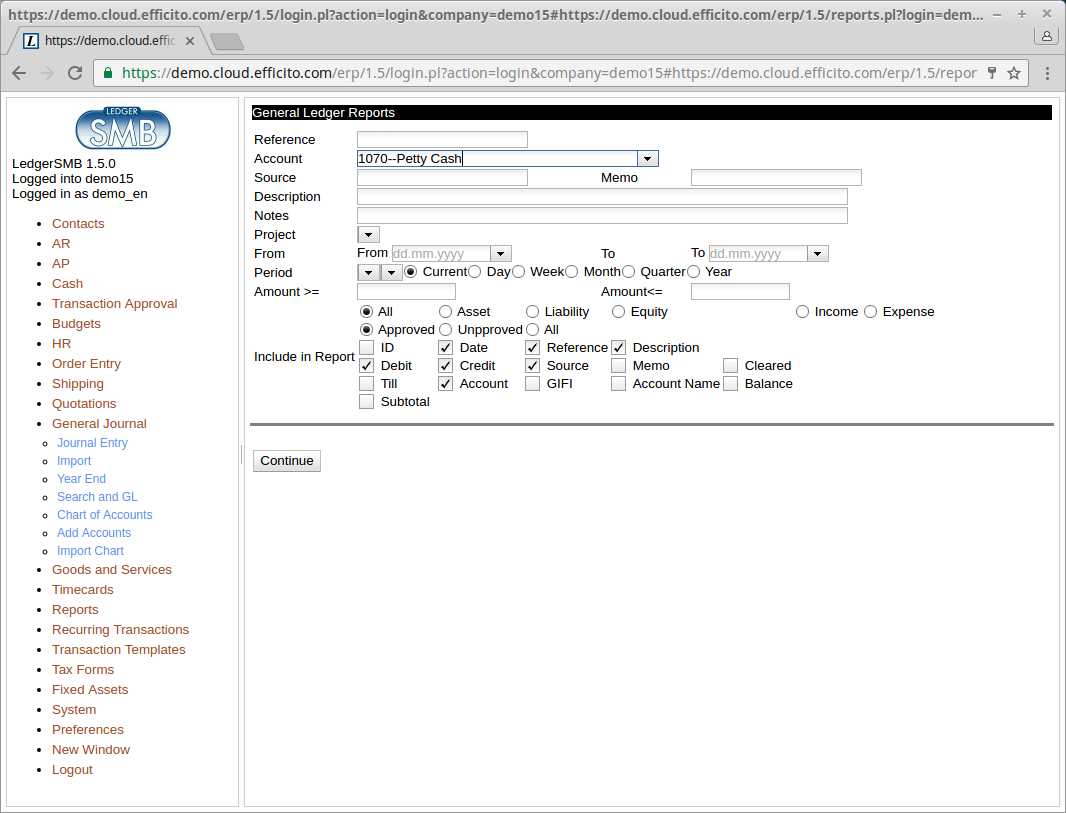Image resolution: width=1066 pixels, height=813 pixels.
Task: Reload the page with browser refresh icon
Action: 75,73
